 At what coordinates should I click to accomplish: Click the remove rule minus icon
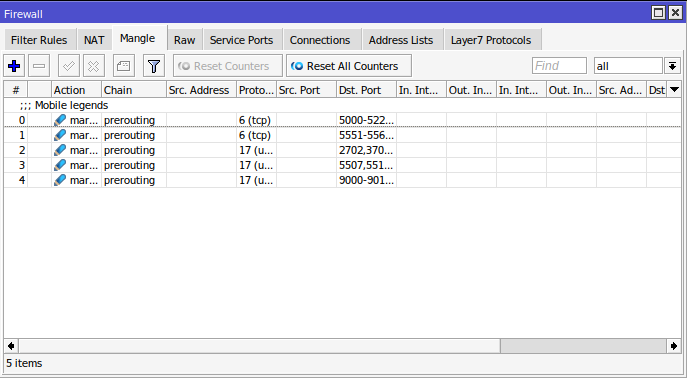point(39,66)
